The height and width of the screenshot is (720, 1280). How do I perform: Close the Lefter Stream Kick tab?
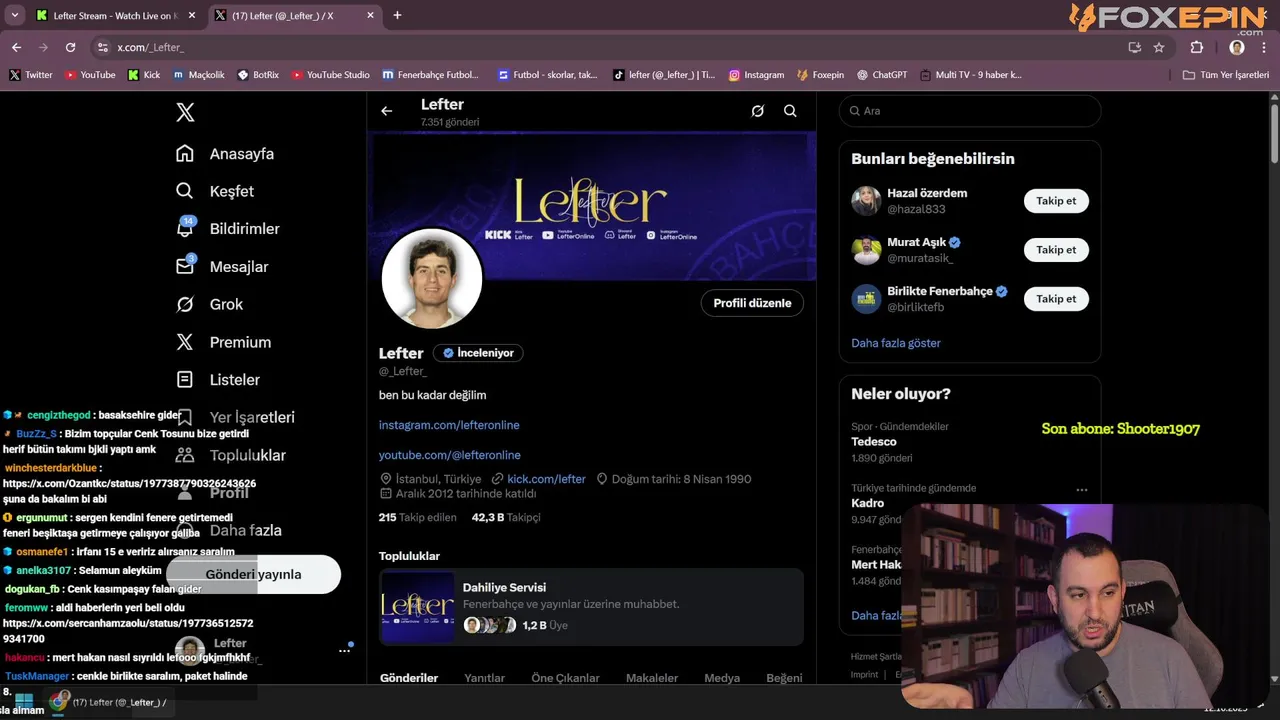(x=192, y=16)
